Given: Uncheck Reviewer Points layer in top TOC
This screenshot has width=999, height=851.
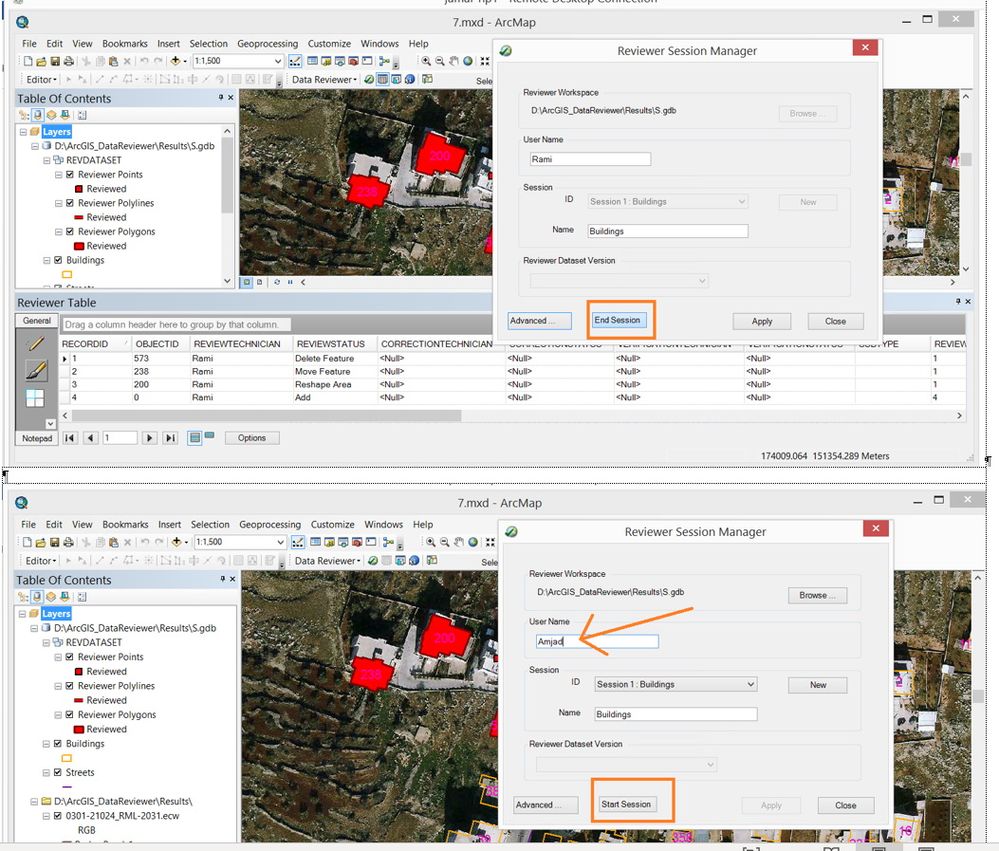Looking at the screenshot, I should pos(70,175).
